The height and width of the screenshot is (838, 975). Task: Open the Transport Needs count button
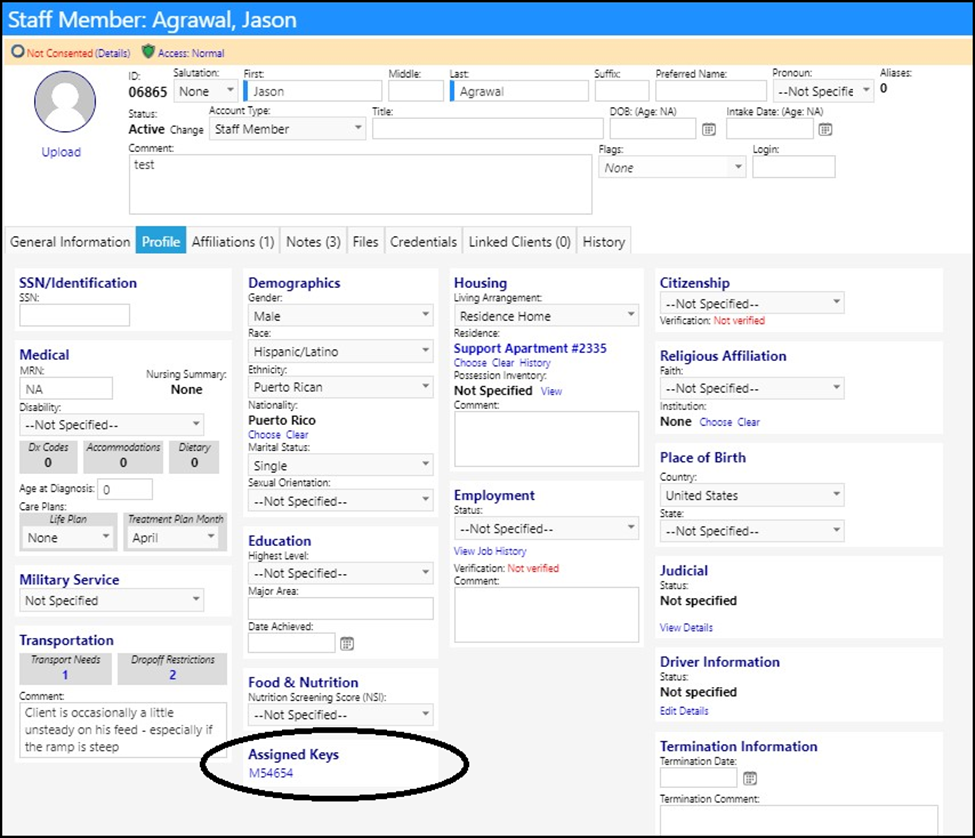[65, 668]
